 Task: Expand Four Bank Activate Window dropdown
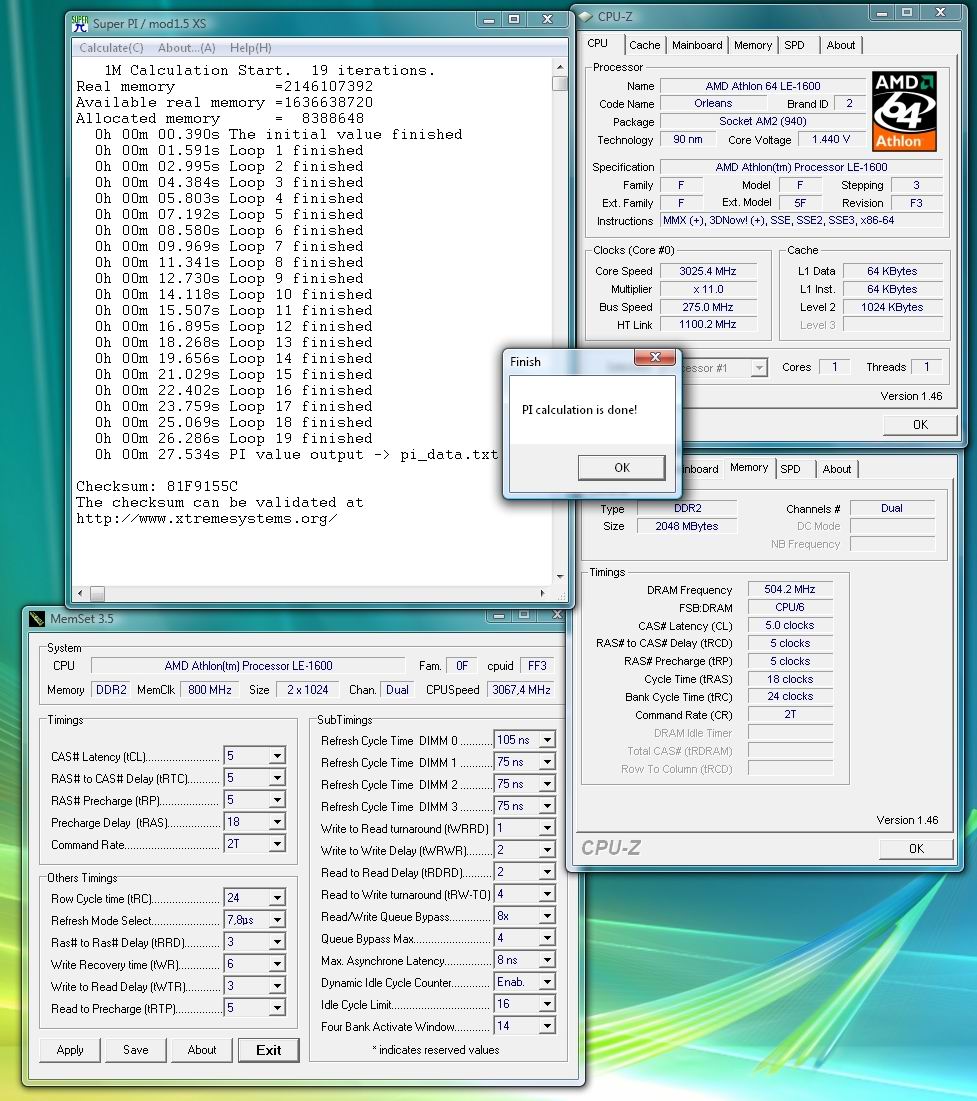[x=547, y=1026]
